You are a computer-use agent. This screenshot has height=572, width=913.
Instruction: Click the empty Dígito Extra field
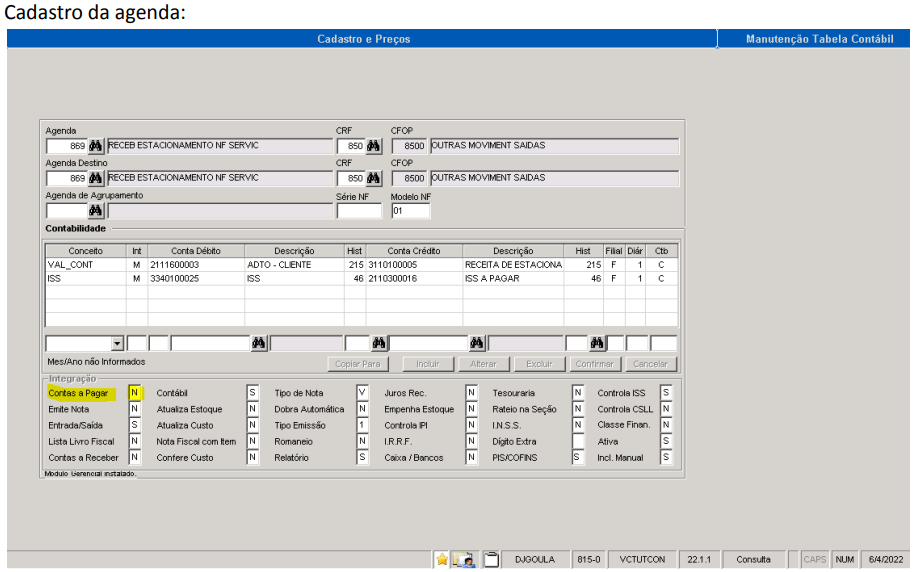point(578,441)
